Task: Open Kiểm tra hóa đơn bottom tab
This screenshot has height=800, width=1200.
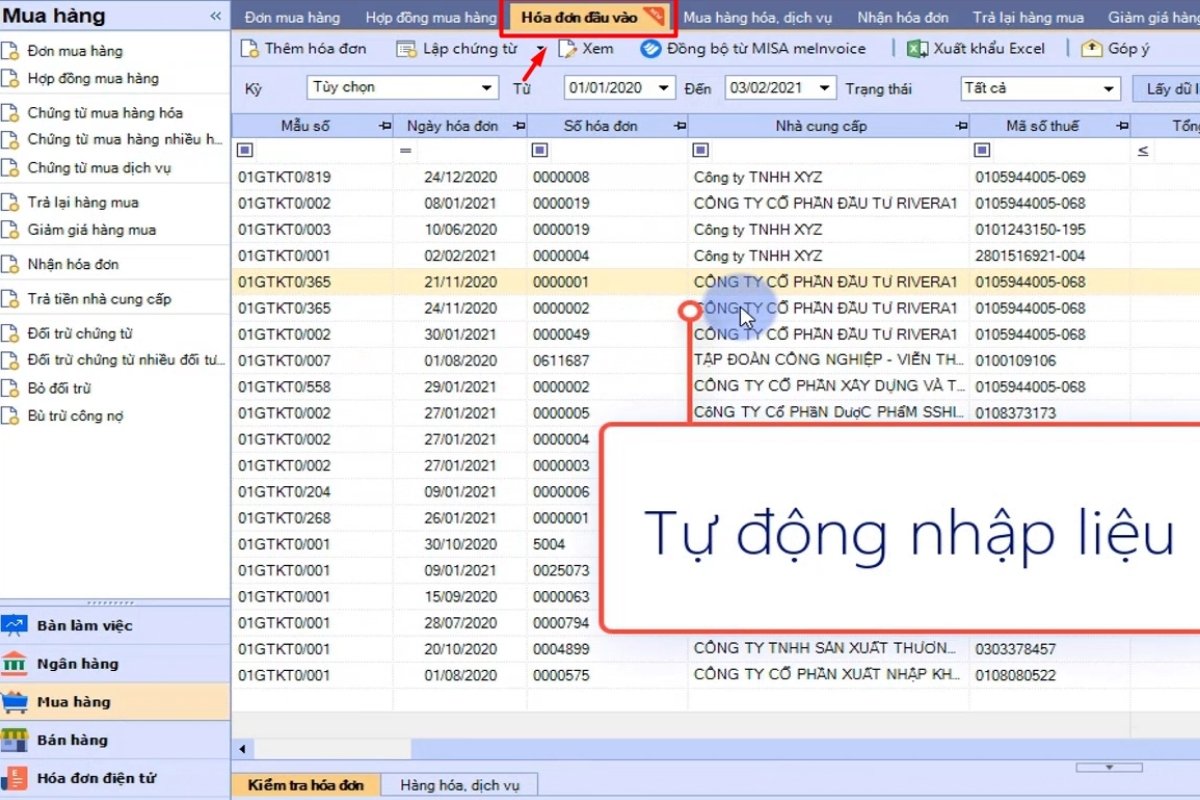Action: 306,785
